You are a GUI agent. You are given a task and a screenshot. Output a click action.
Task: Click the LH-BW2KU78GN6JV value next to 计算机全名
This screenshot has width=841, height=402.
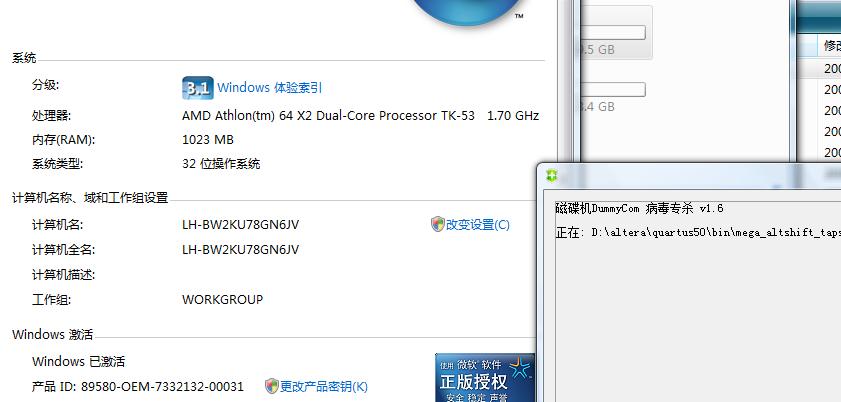240,250
